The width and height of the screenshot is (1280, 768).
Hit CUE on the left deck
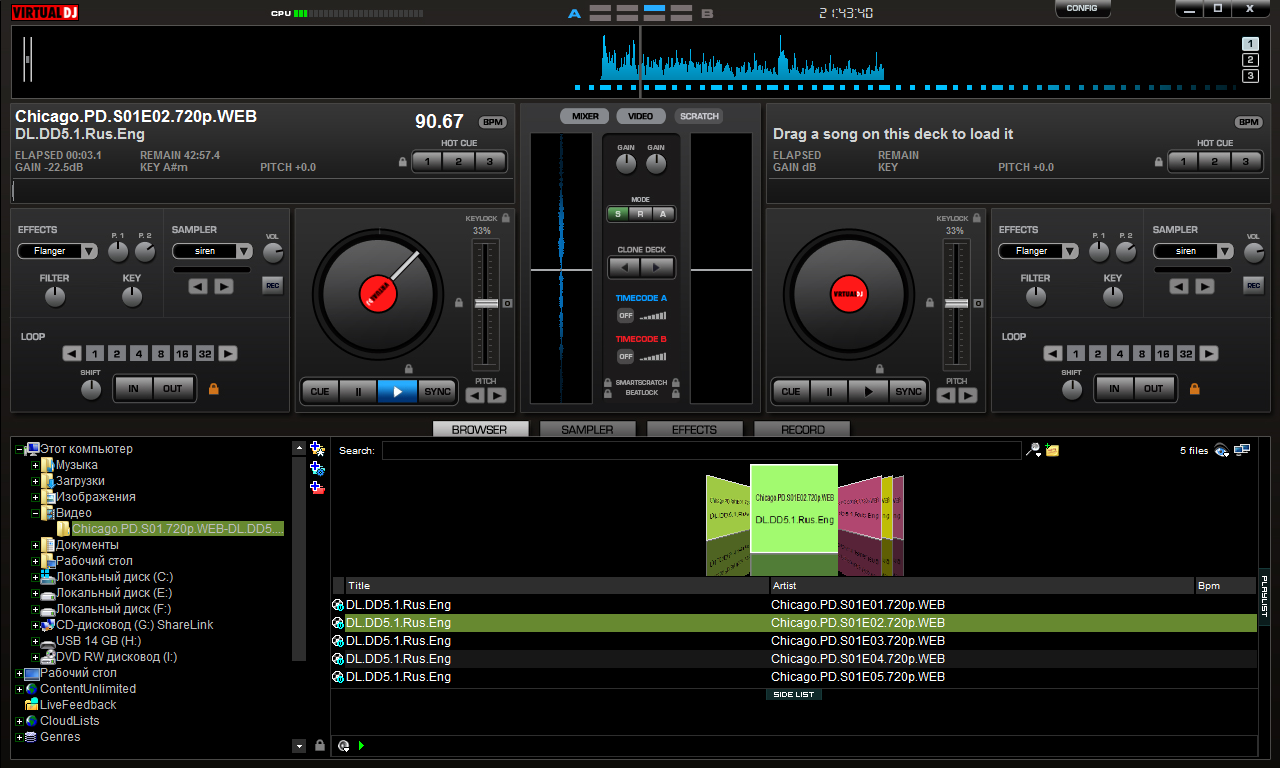coord(320,391)
